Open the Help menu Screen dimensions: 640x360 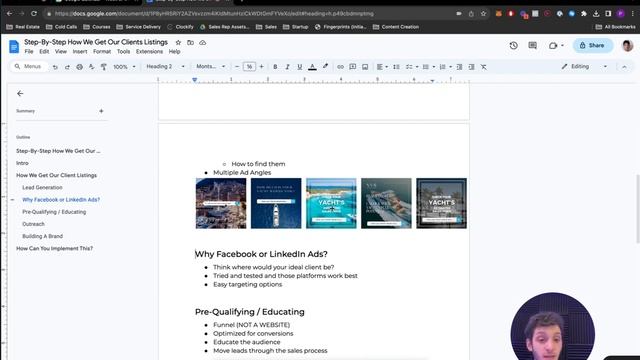174,52
